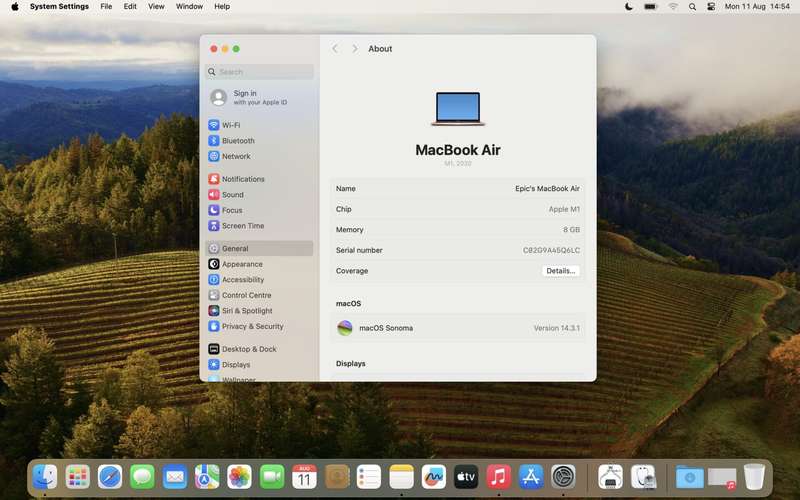Open App Store from the Dock

coord(531,477)
